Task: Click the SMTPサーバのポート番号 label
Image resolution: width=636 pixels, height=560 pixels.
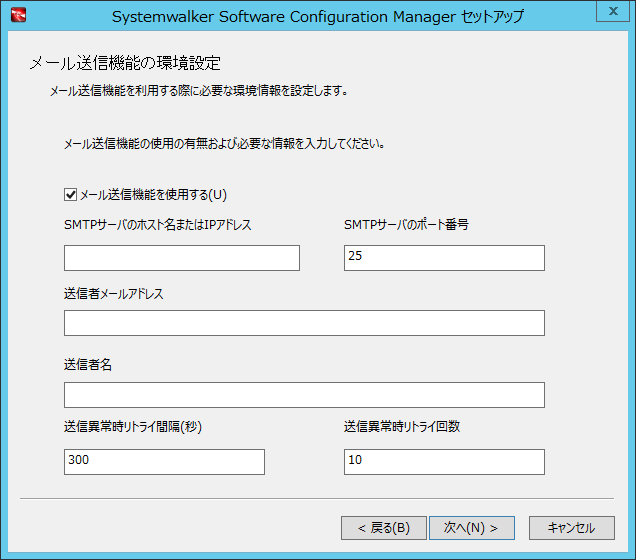Action: [406, 224]
